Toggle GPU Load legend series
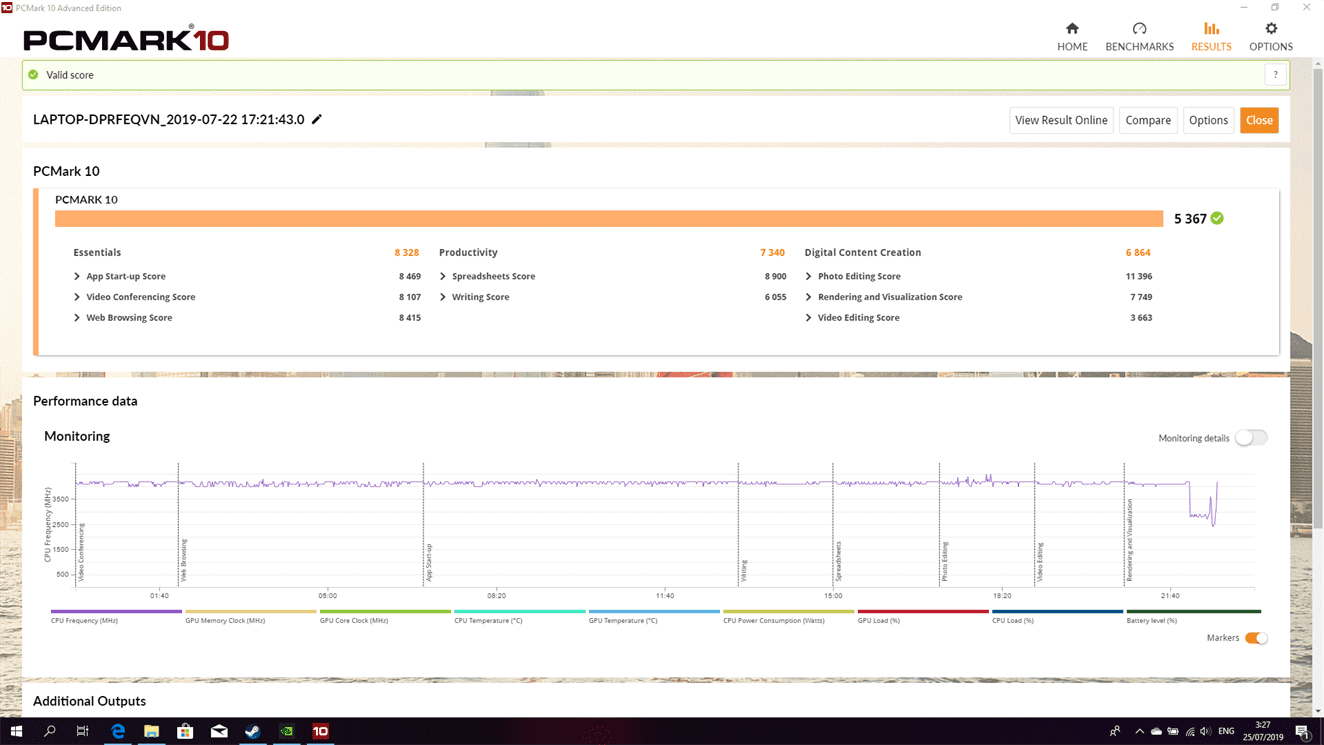 point(923,616)
